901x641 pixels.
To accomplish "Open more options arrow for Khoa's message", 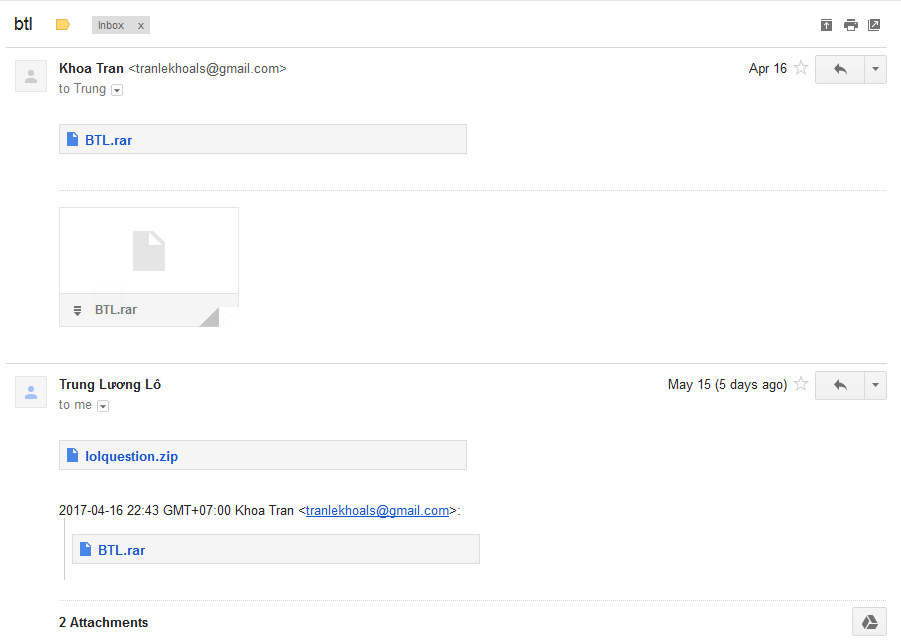I will tap(875, 69).
